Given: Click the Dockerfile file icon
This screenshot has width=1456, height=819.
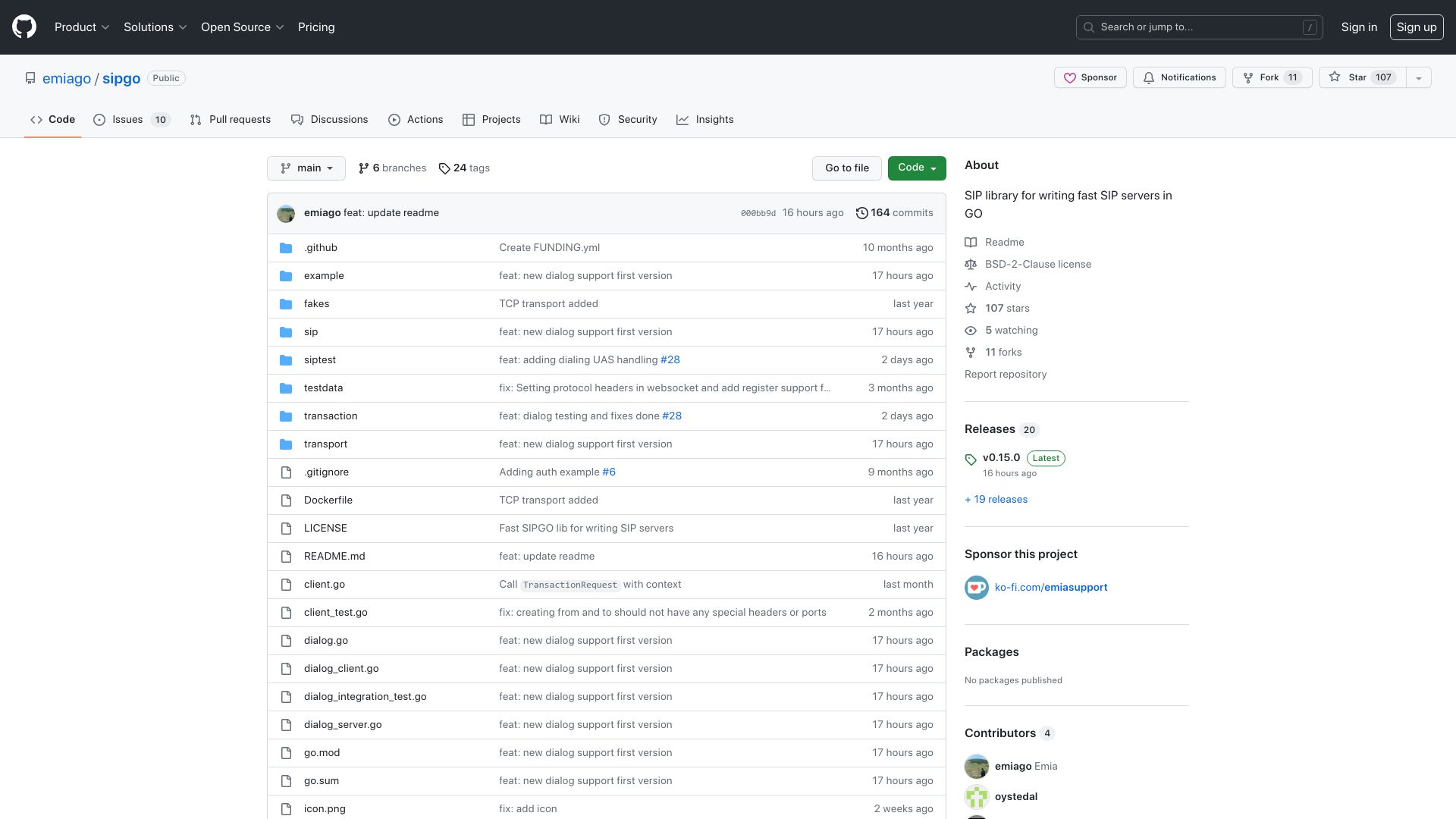Looking at the screenshot, I should point(286,500).
